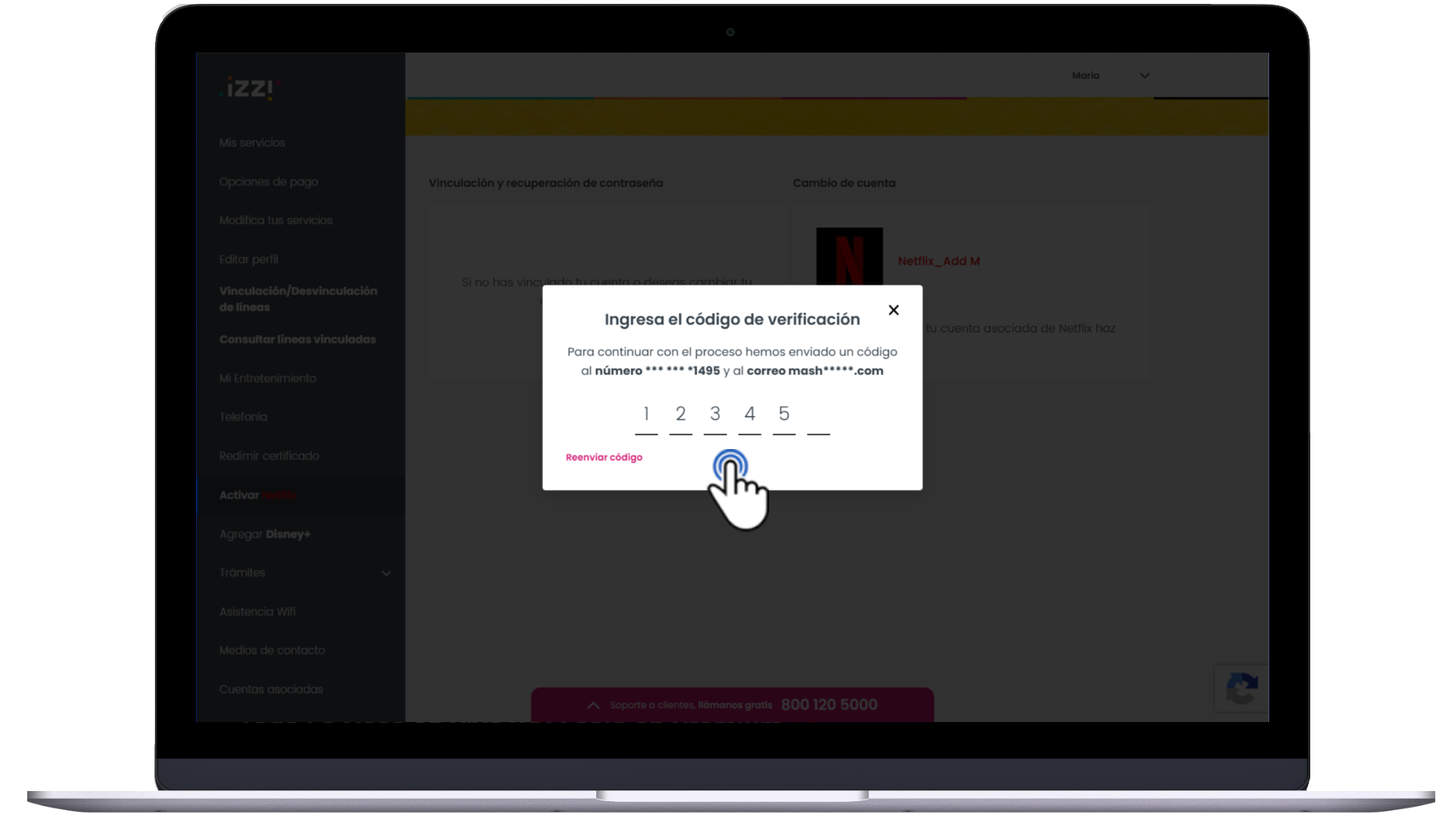Go to Modifica tus servicios
1456x819 pixels.
pos(275,220)
